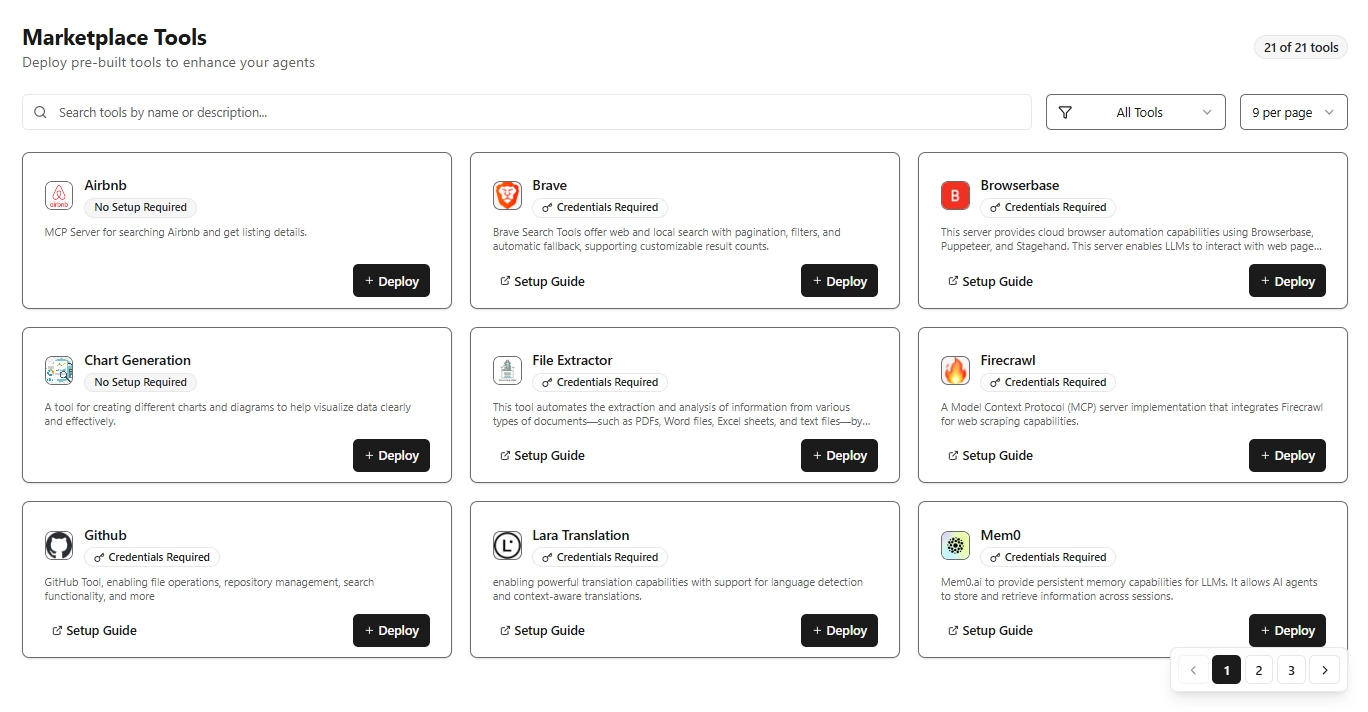Image resolution: width=1368 pixels, height=712 pixels.
Task: Go to page 3 of results
Action: click(1291, 669)
